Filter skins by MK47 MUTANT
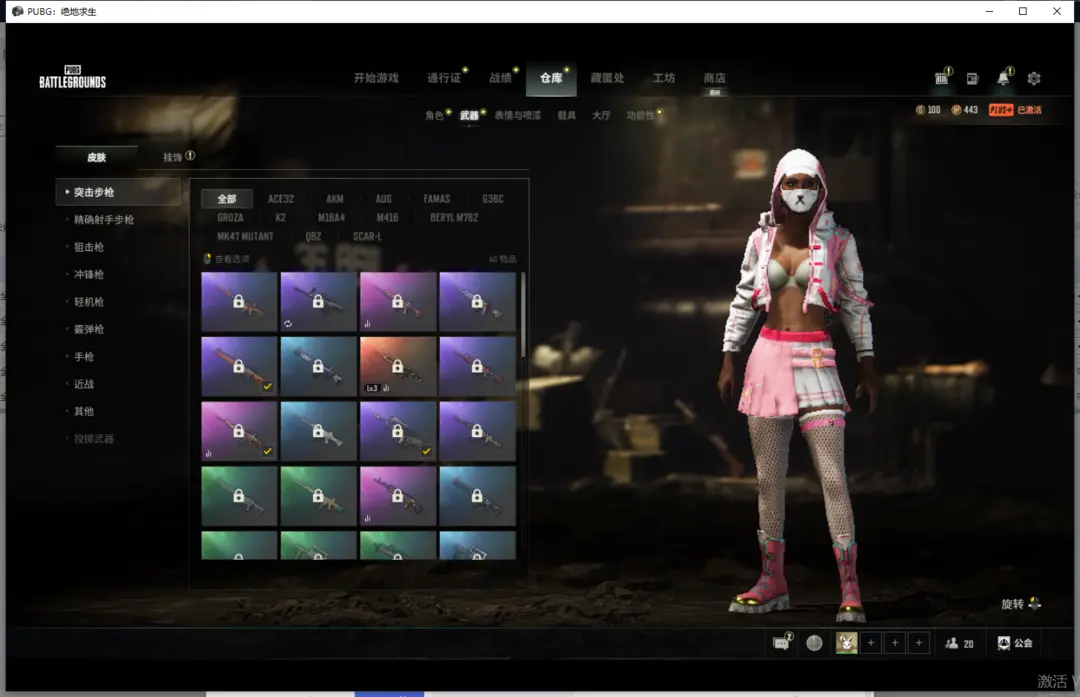This screenshot has width=1080, height=697. click(245, 236)
